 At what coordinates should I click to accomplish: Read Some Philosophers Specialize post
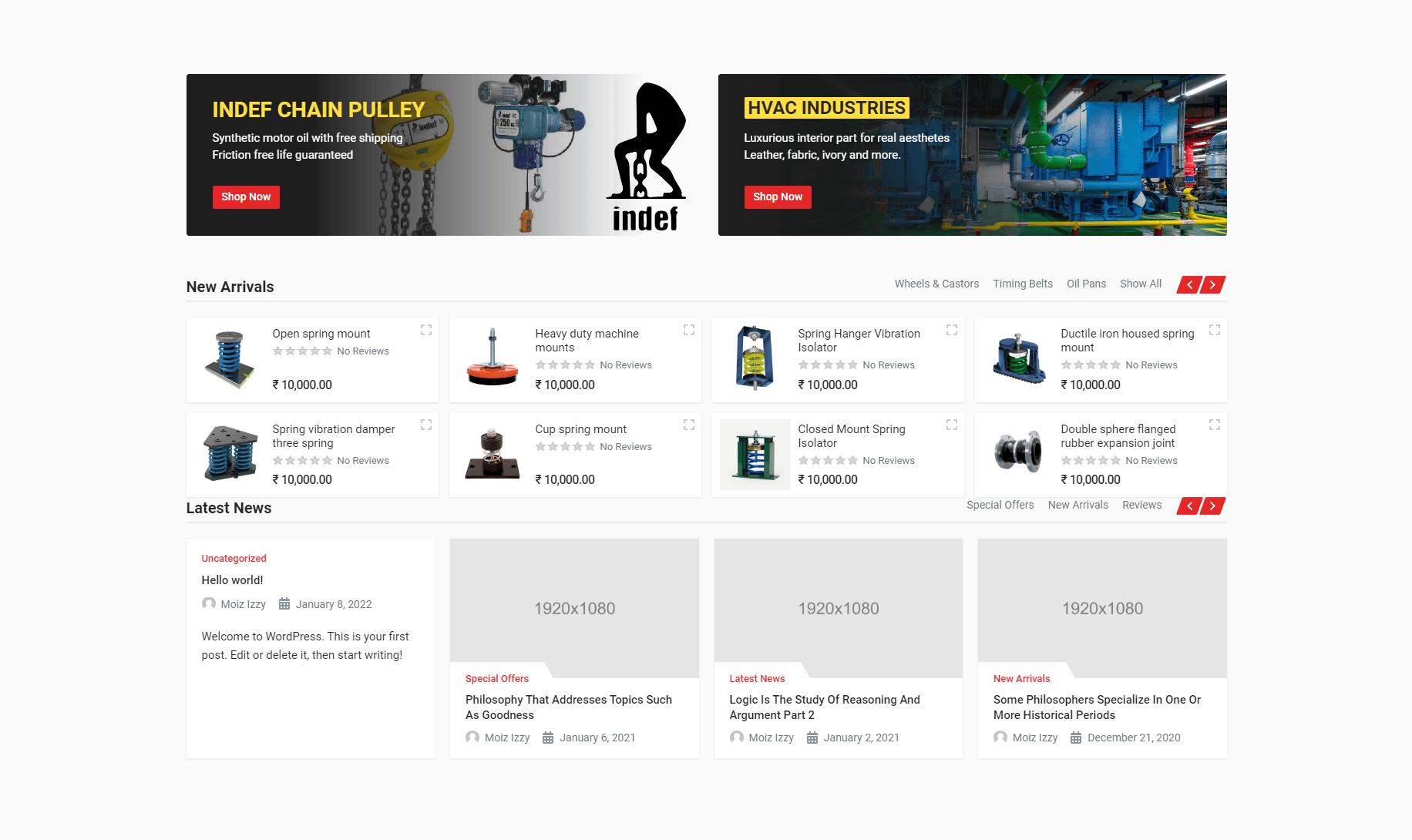click(x=1097, y=707)
